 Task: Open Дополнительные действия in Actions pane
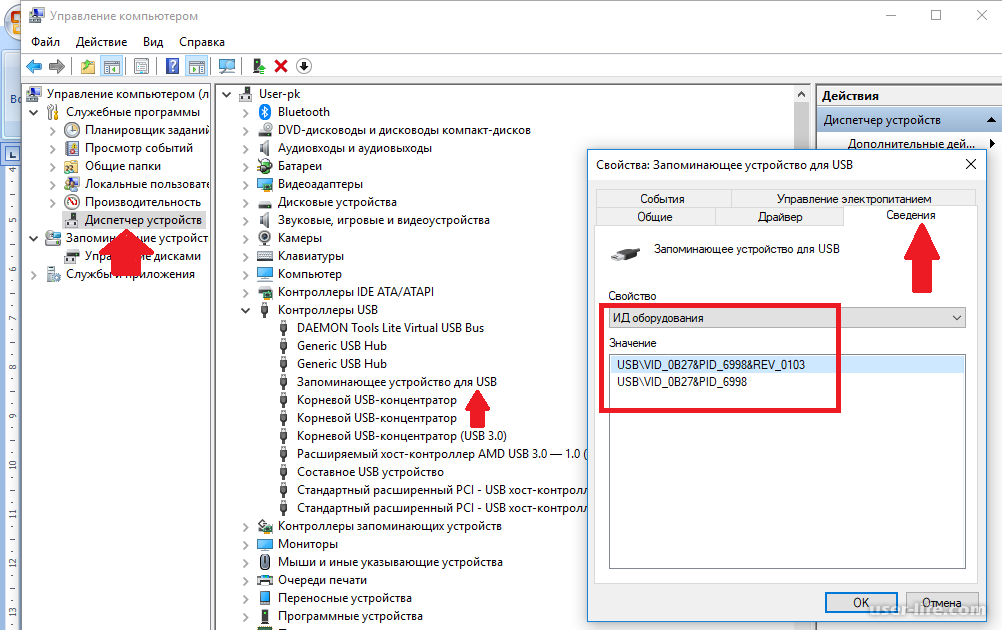[x=911, y=144]
